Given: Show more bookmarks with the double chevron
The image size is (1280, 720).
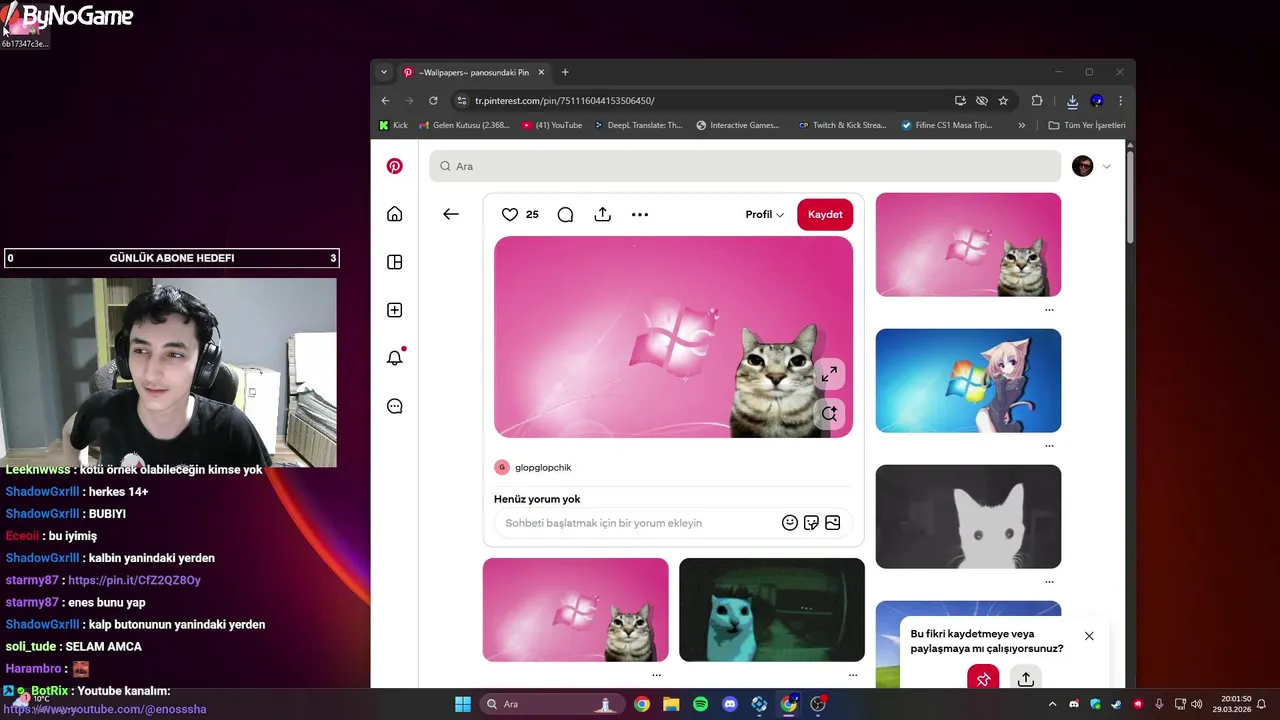Looking at the screenshot, I should pos(1021,125).
